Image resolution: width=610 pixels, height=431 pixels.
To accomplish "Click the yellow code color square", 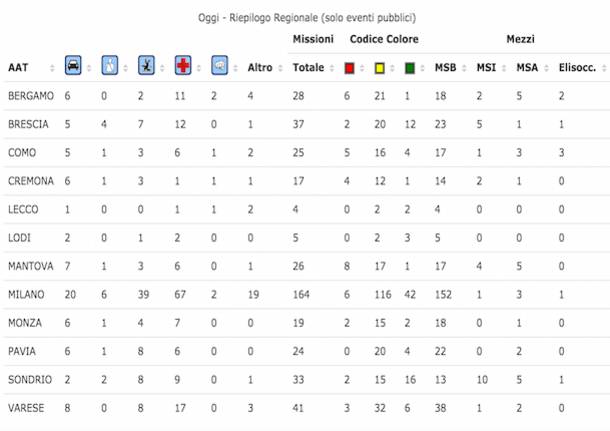I will 379,68.
